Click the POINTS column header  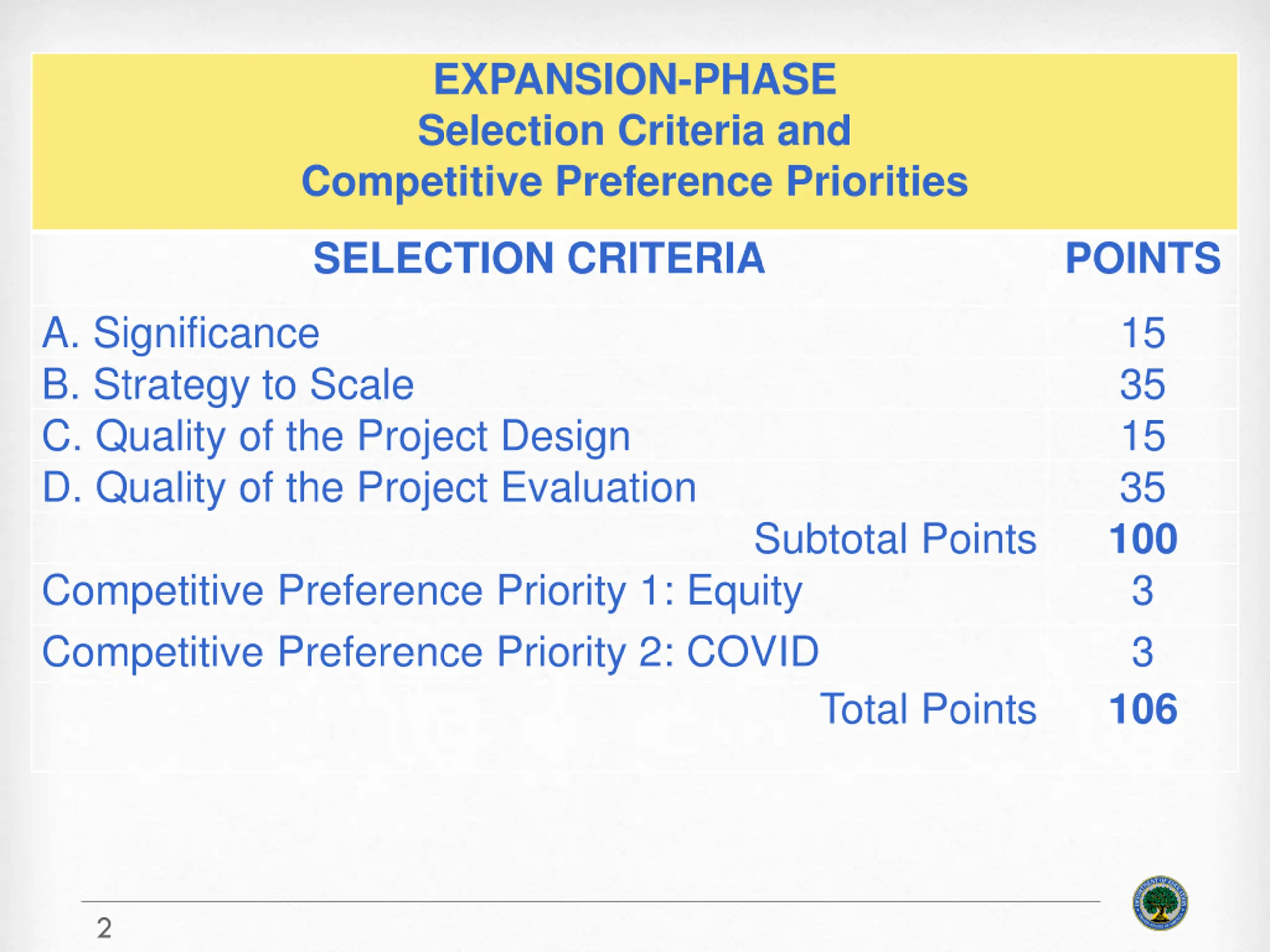click(1143, 258)
